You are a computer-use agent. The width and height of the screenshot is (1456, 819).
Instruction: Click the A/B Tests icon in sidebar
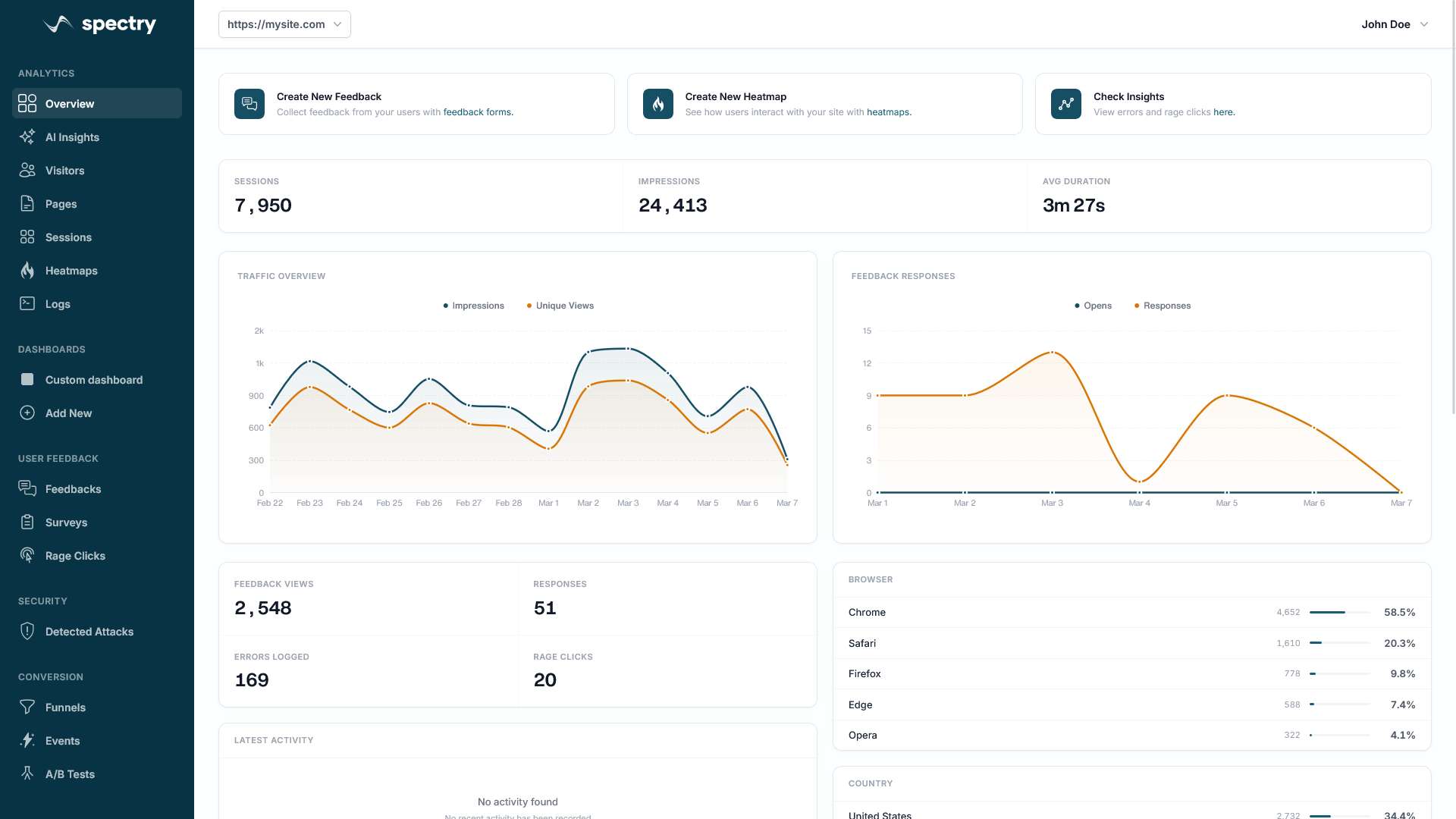[27, 774]
